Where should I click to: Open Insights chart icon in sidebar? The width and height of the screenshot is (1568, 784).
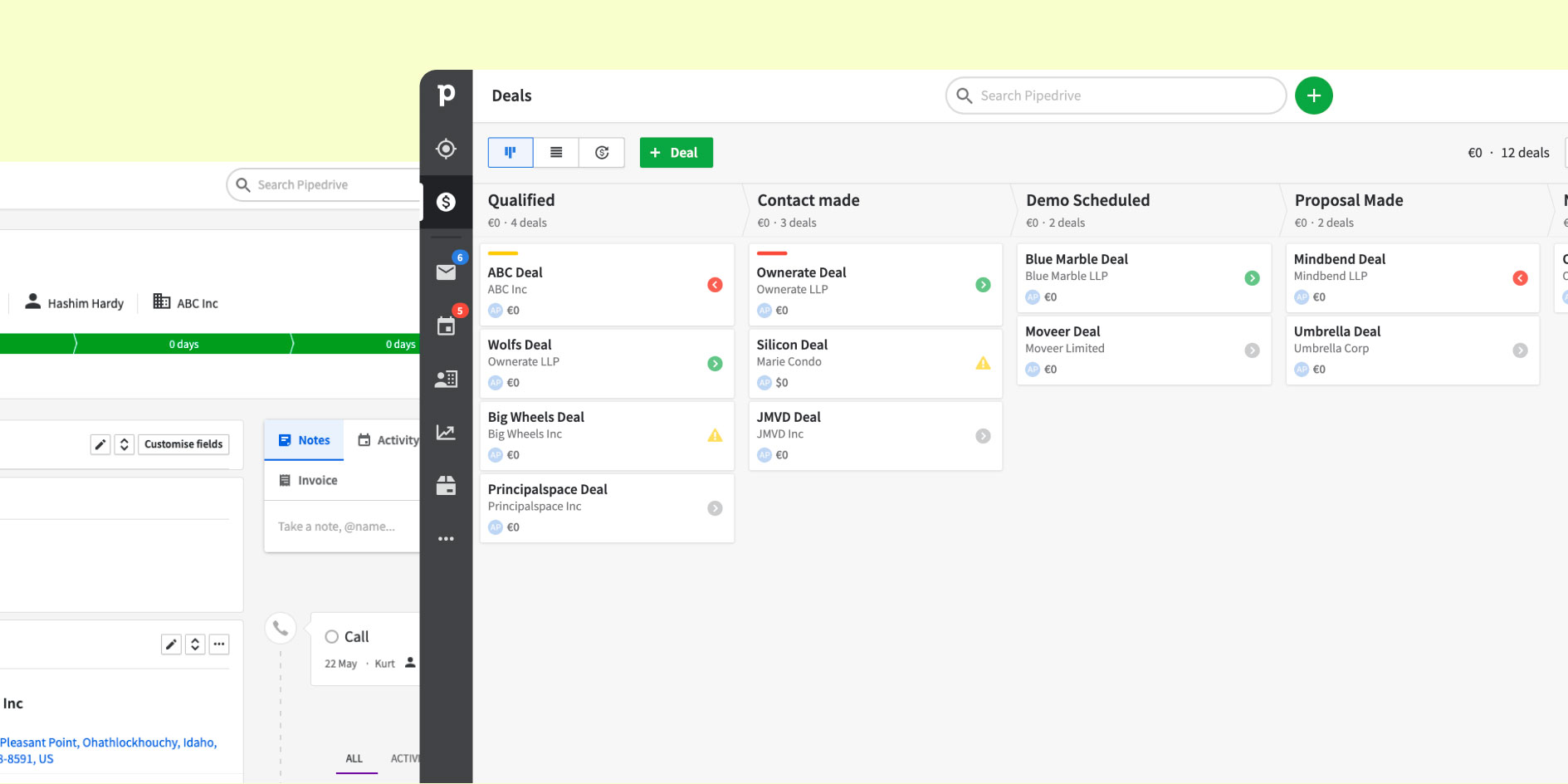(x=446, y=432)
